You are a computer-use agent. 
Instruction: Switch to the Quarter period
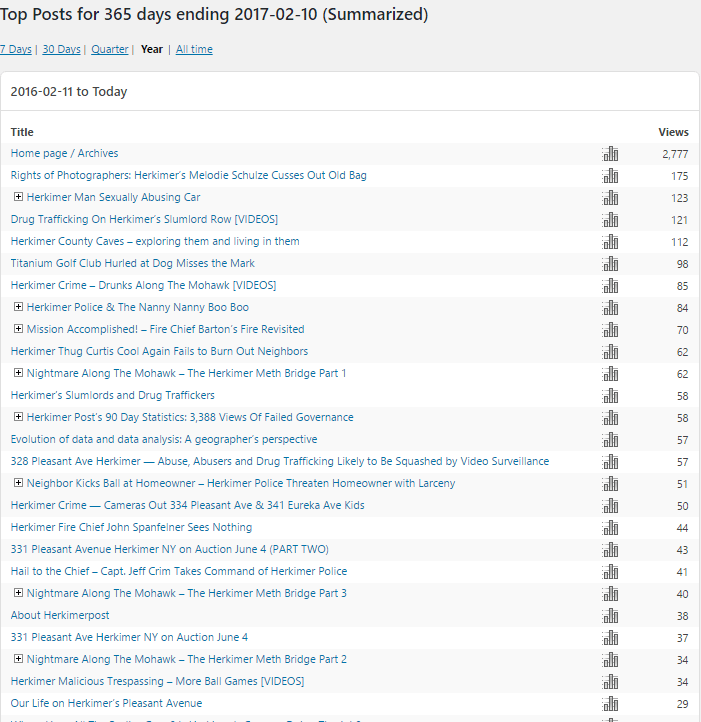[x=110, y=49]
